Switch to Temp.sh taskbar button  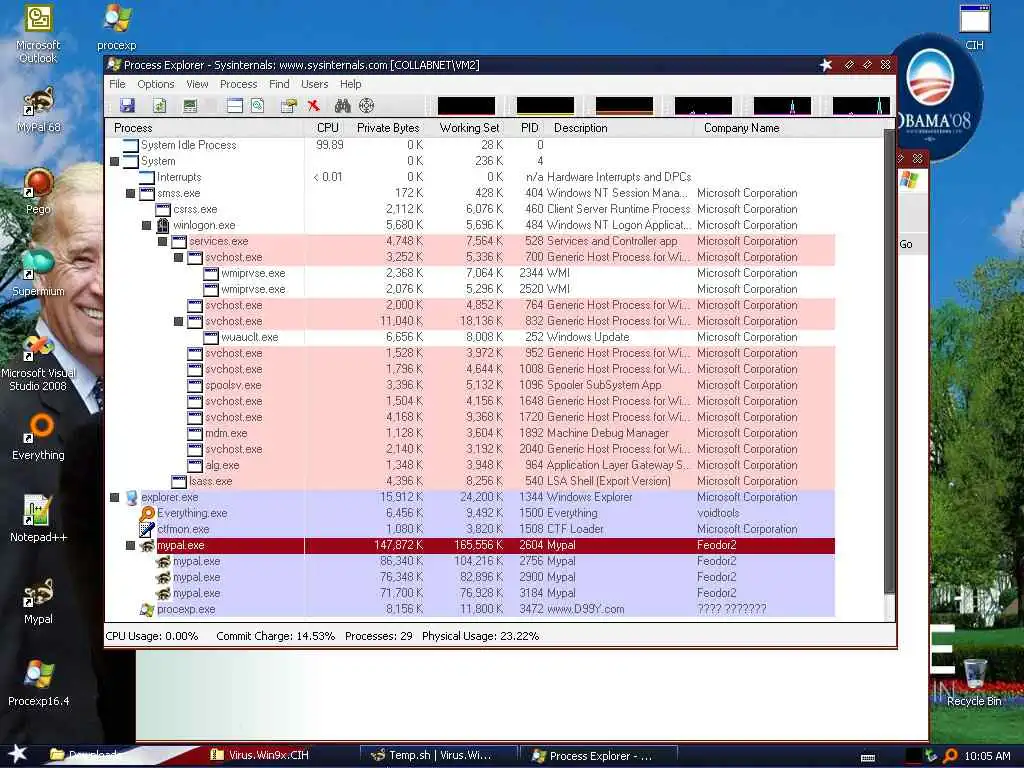point(439,755)
